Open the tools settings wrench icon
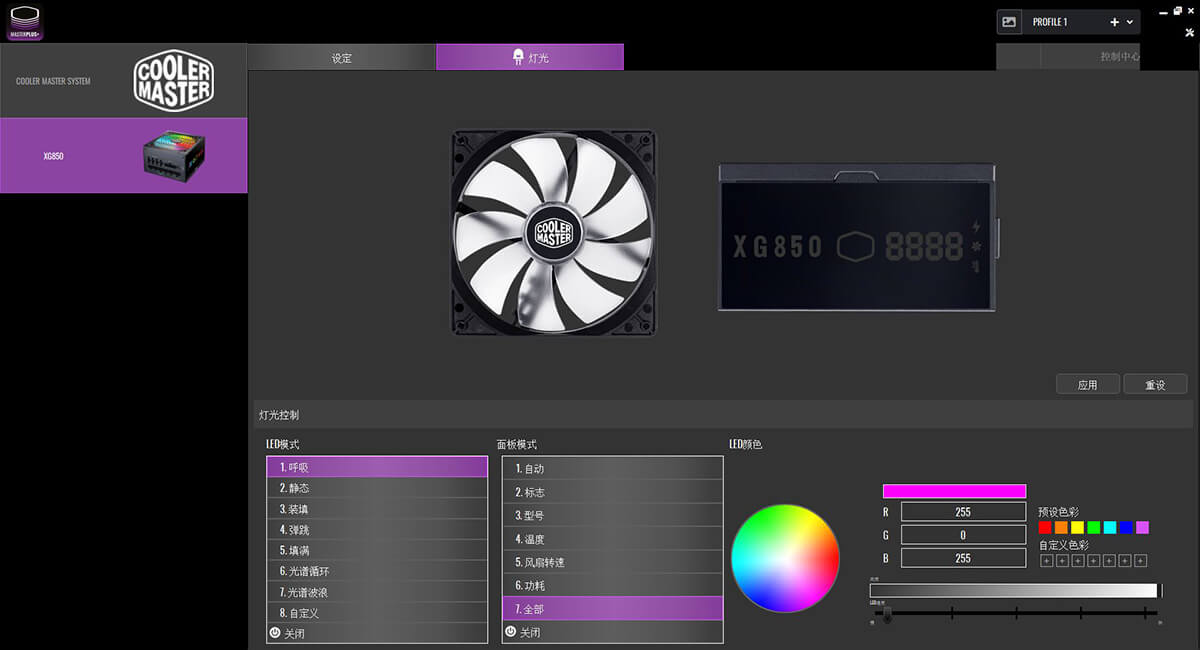1200x650 pixels. 1189,32
